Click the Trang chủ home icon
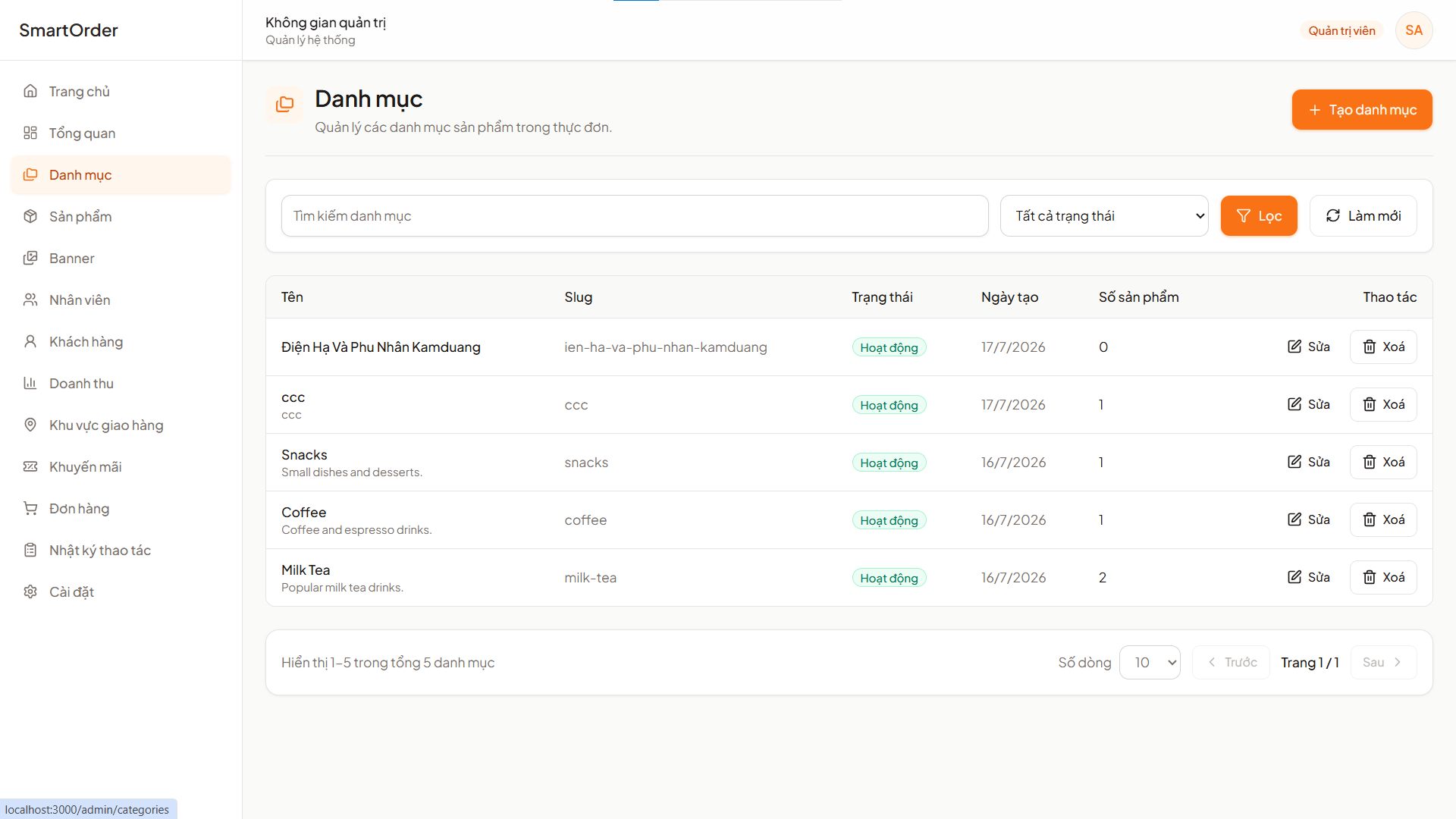 pos(30,91)
